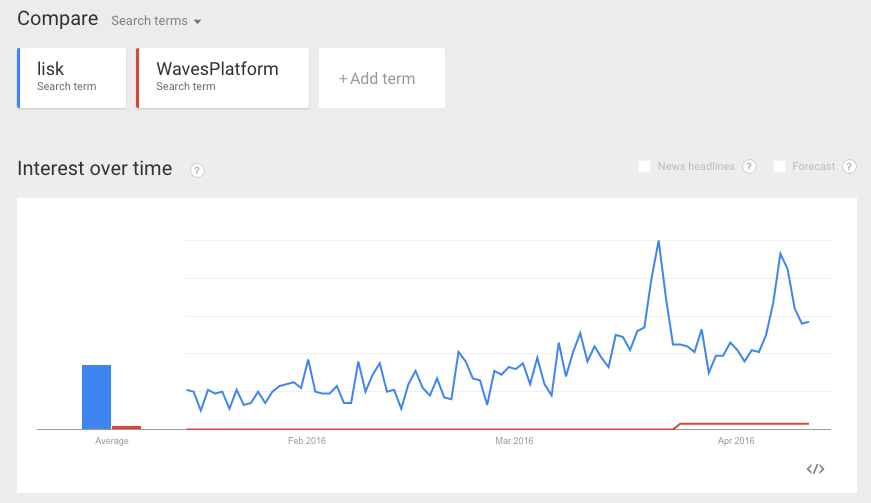Select the highest blue peak in late March
This screenshot has height=503, width=871.
pos(659,242)
